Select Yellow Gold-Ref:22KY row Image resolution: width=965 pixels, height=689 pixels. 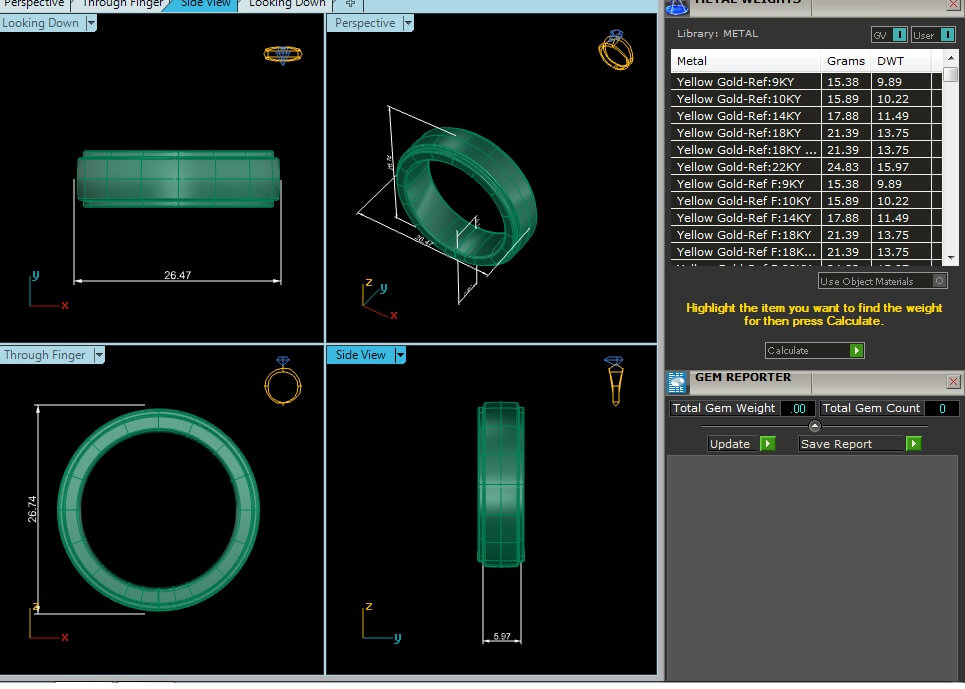745,167
